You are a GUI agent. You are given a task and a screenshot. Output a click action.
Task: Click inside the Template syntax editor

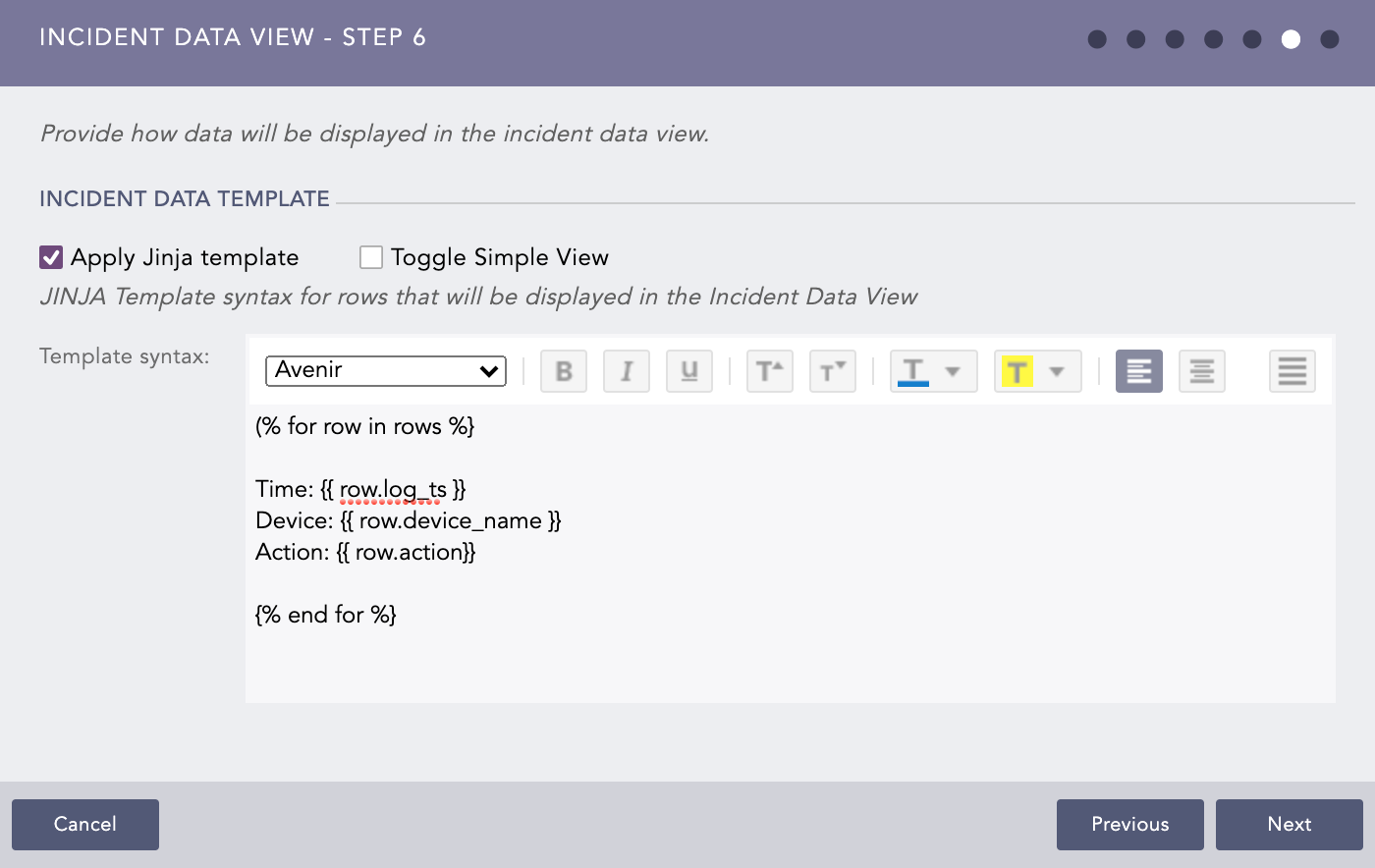click(687, 550)
